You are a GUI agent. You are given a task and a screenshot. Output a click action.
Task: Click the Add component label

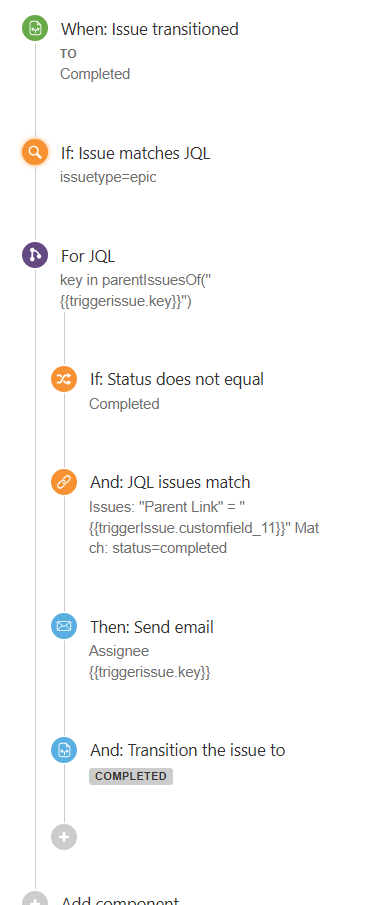(x=120, y=900)
